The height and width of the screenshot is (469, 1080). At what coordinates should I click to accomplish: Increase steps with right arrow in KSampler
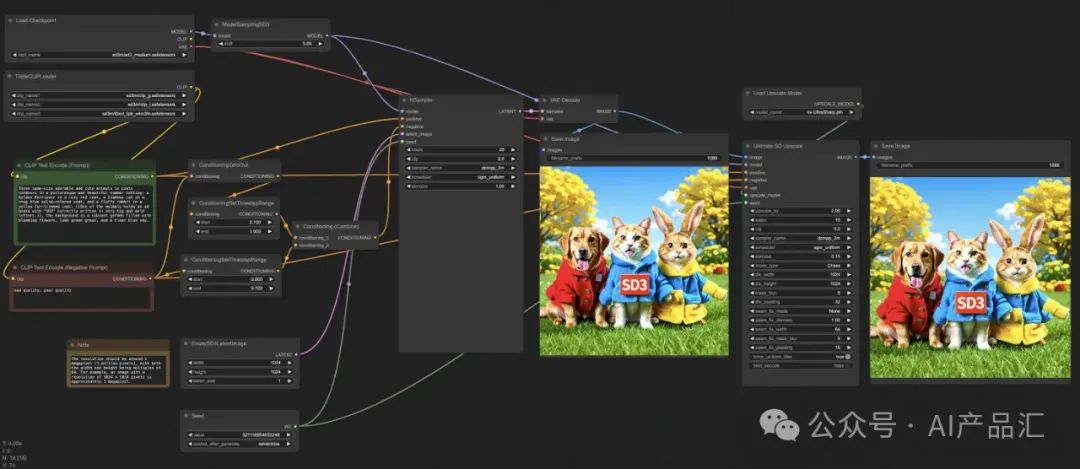513,149
